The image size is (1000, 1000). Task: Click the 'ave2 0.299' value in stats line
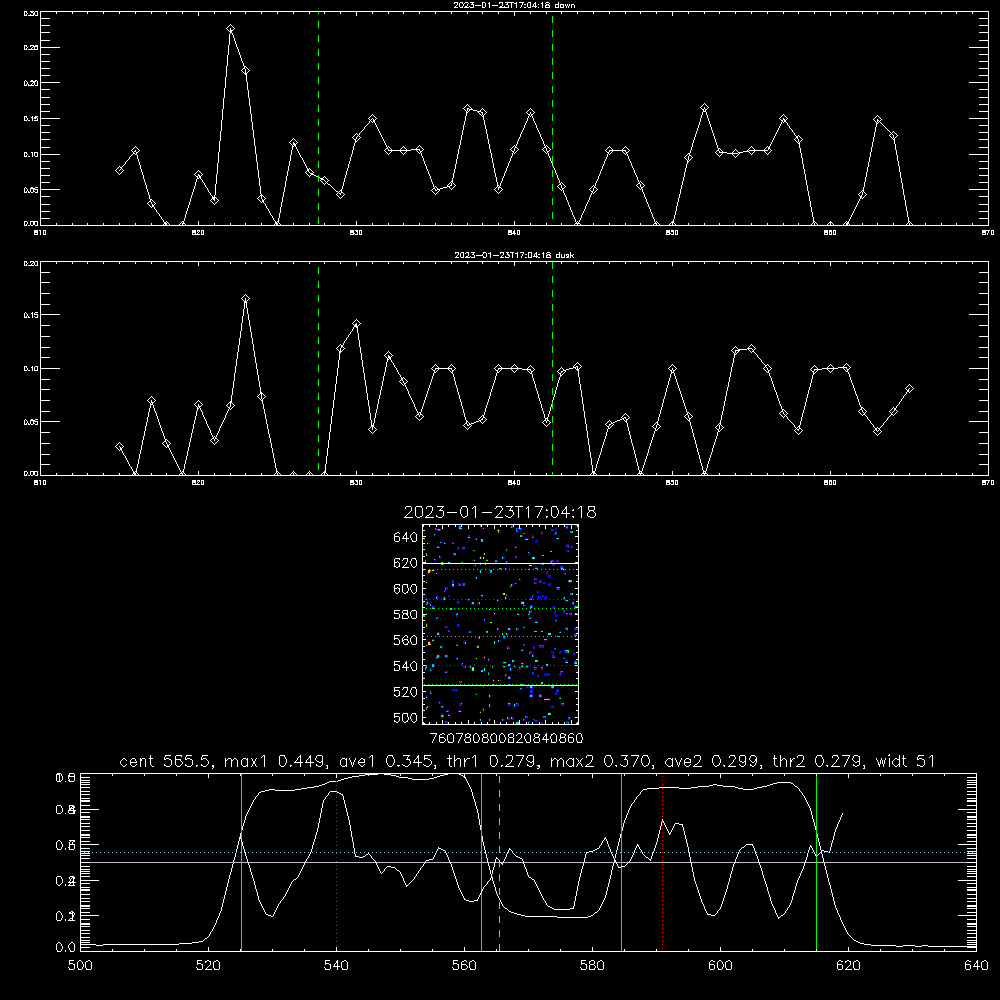click(x=712, y=761)
